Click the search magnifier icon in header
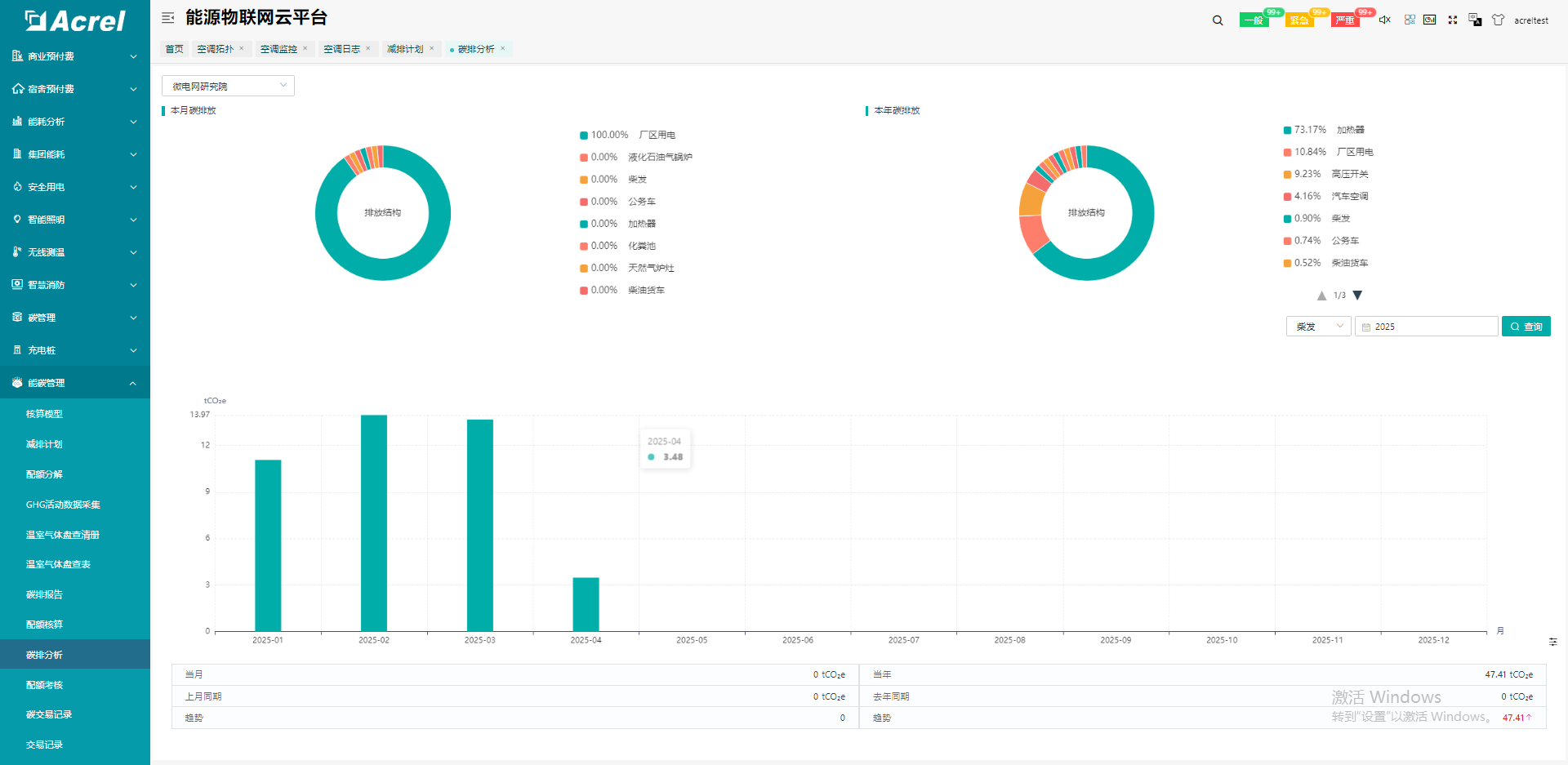Screen dimensions: 1568x765 (1218, 20)
